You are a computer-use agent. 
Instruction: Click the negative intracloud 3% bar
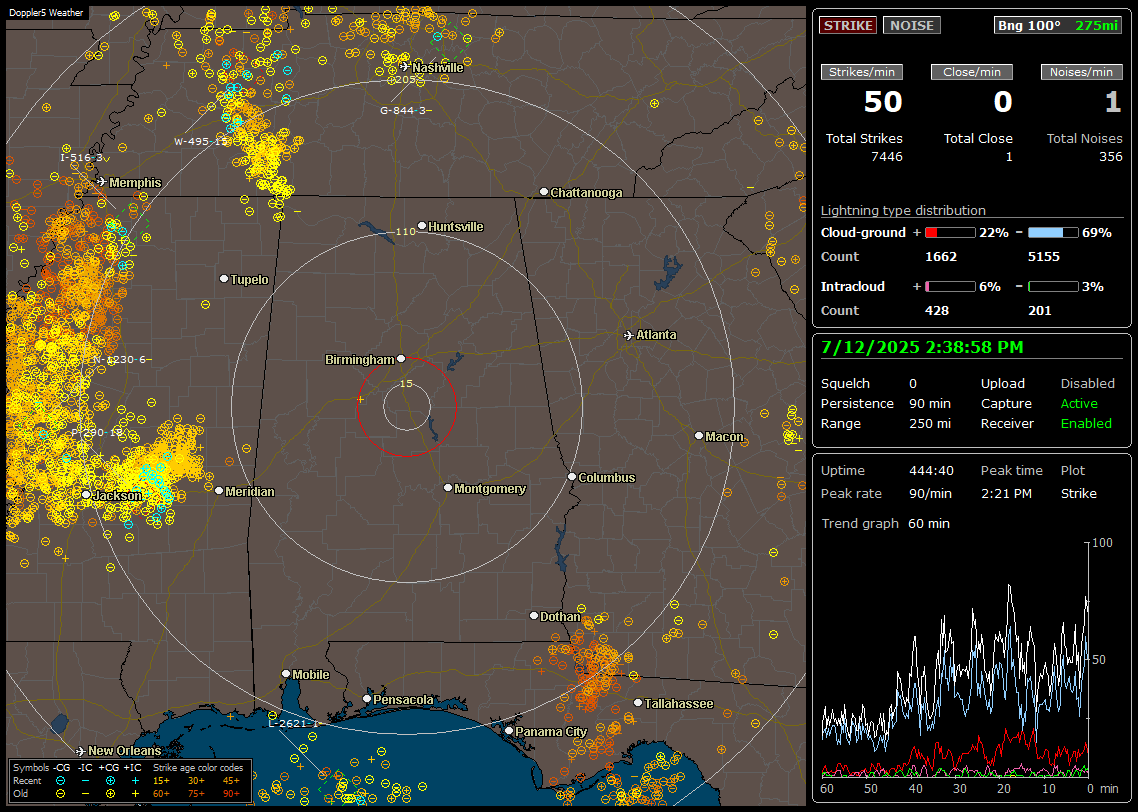(1053, 287)
